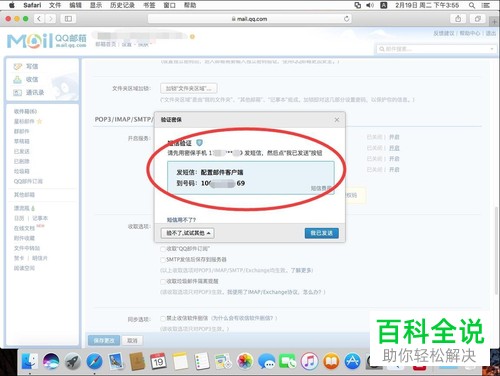
Task: Open iTunes music icon in Dock
Action: coord(309,362)
